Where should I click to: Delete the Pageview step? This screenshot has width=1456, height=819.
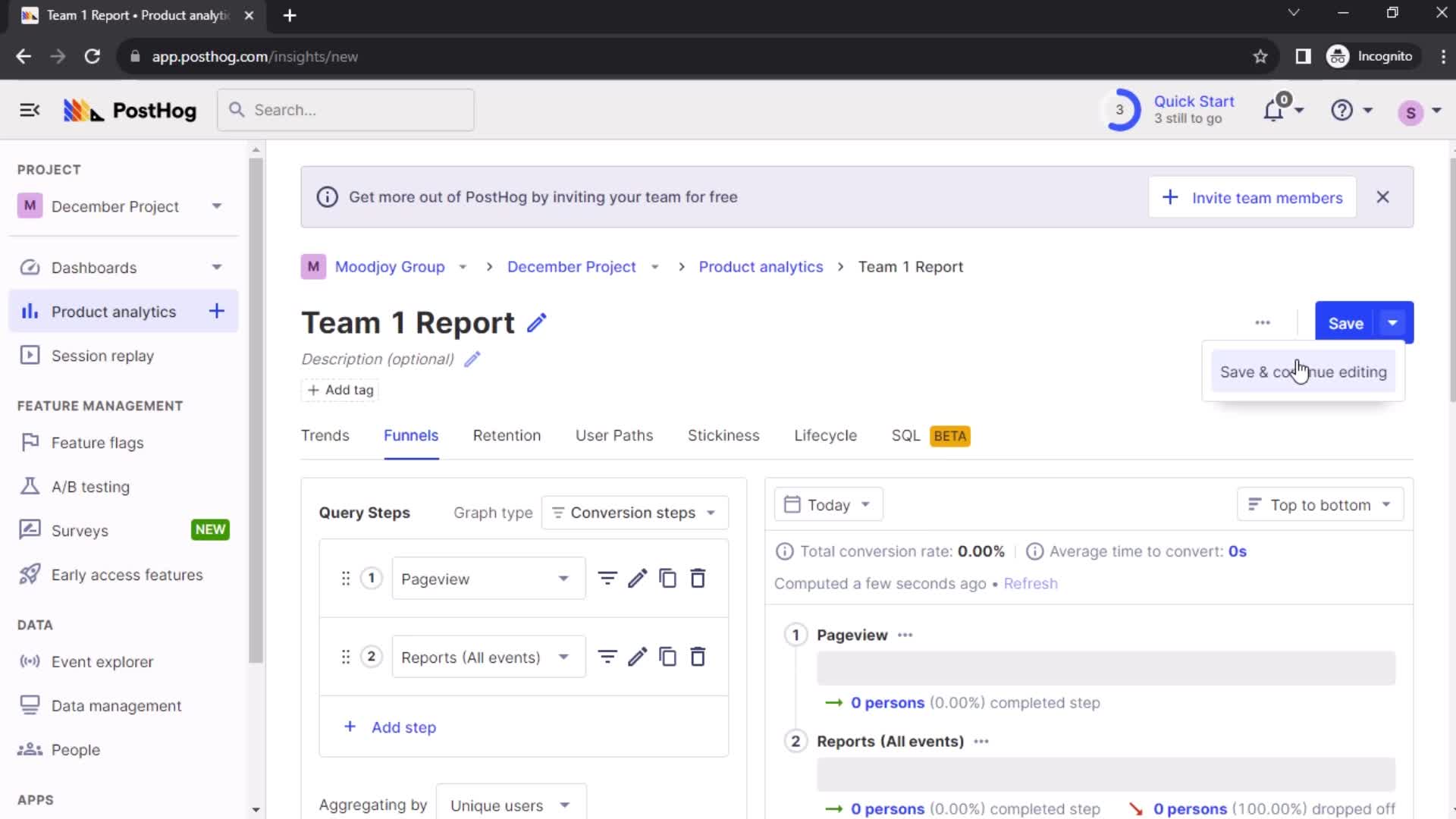[x=698, y=579]
